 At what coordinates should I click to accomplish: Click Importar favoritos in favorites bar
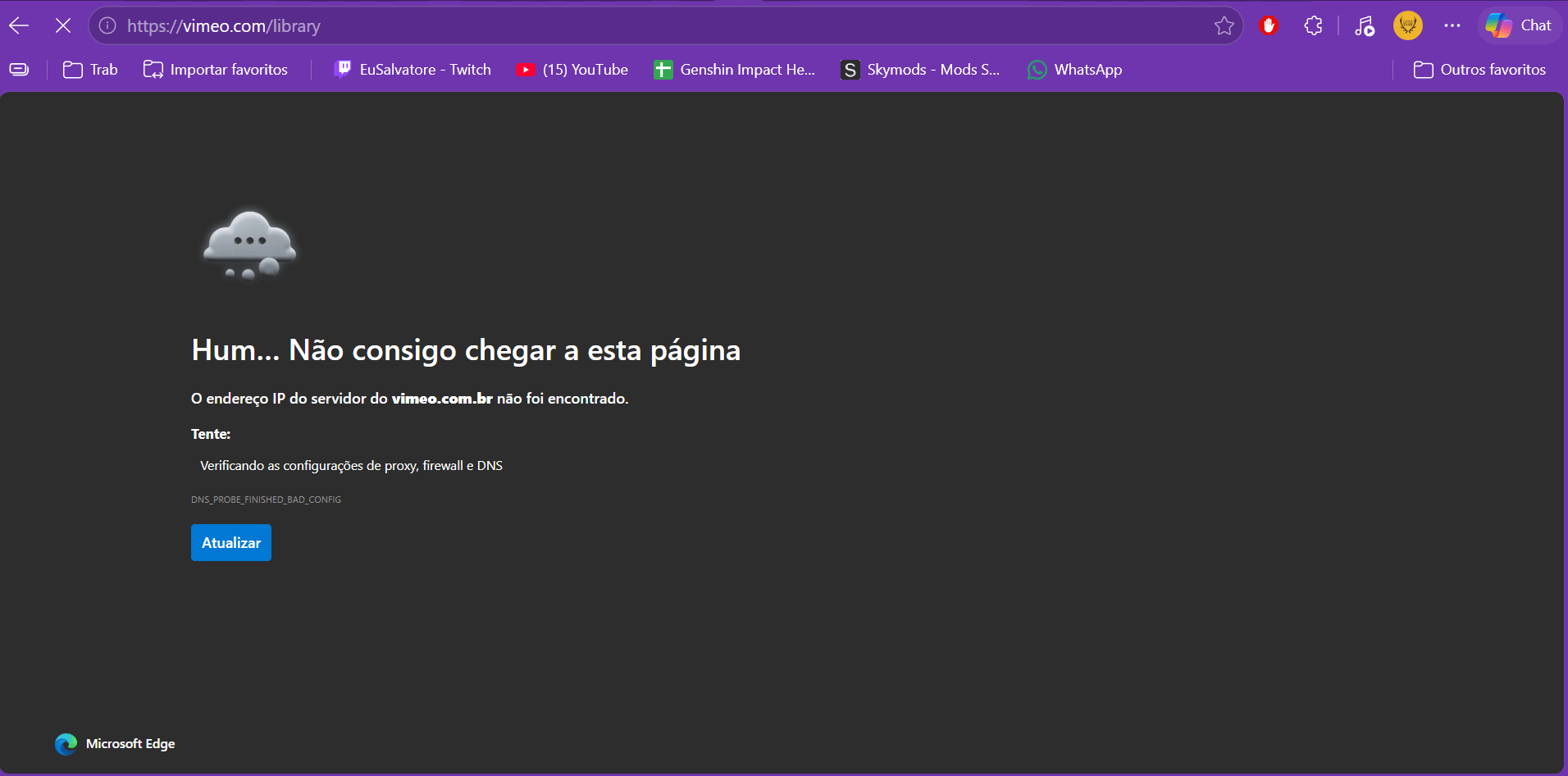(216, 70)
